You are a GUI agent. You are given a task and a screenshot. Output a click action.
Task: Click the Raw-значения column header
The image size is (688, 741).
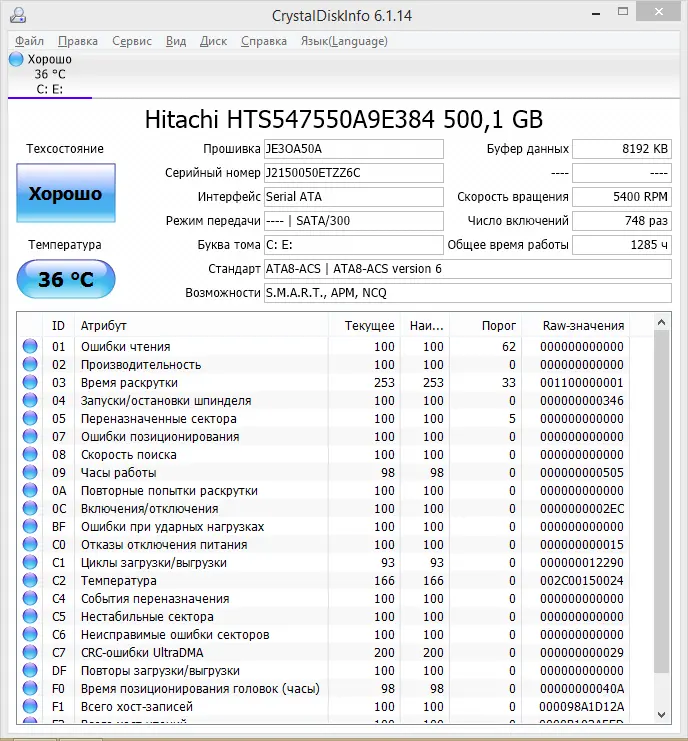575,326
